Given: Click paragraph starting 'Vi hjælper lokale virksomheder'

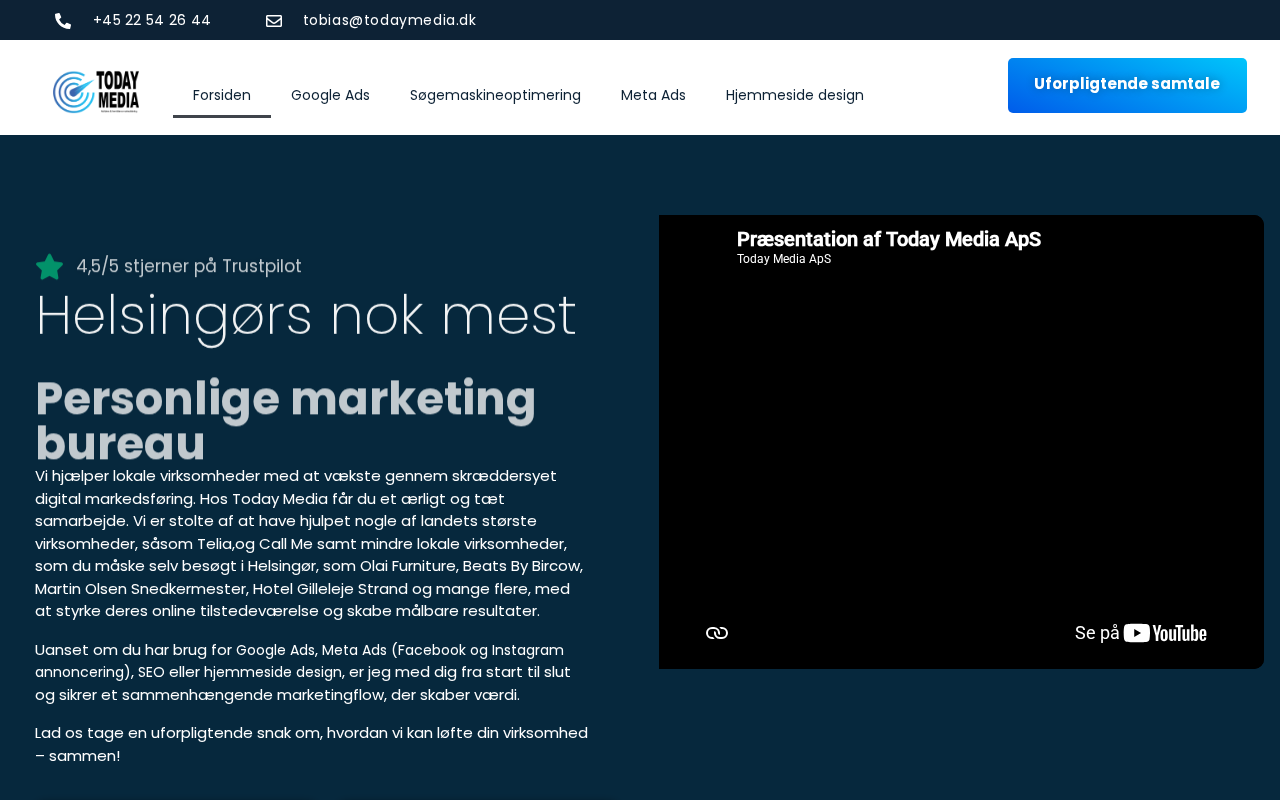Looking at the screenshot, I should coord(310,543).
